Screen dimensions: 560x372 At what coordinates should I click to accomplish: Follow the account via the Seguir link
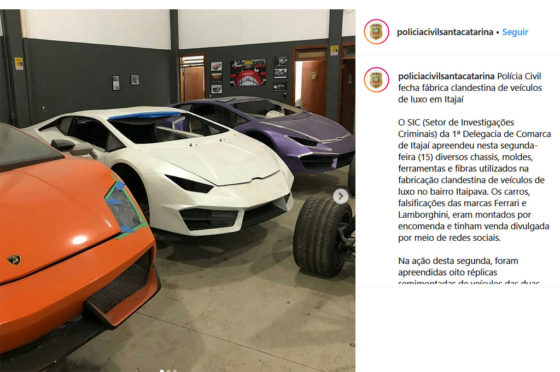515,32
